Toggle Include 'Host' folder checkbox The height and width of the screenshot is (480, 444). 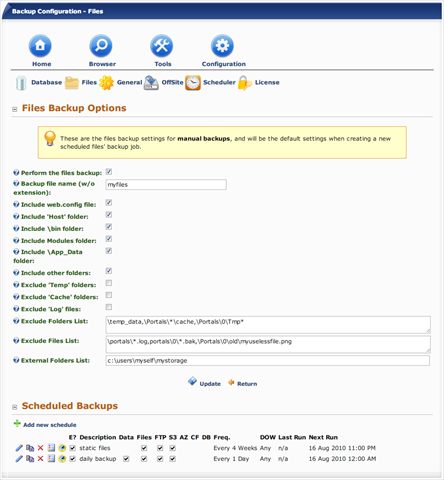[109, 215]
